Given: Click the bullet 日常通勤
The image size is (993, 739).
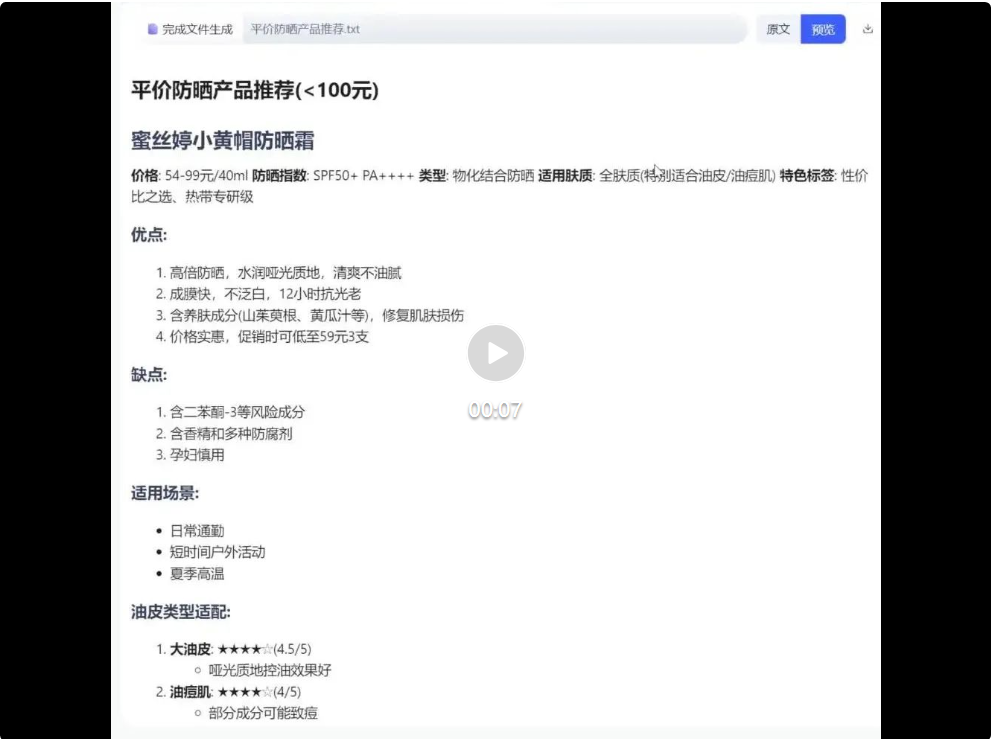Looking at the screenshot, I should pos(197,531).
